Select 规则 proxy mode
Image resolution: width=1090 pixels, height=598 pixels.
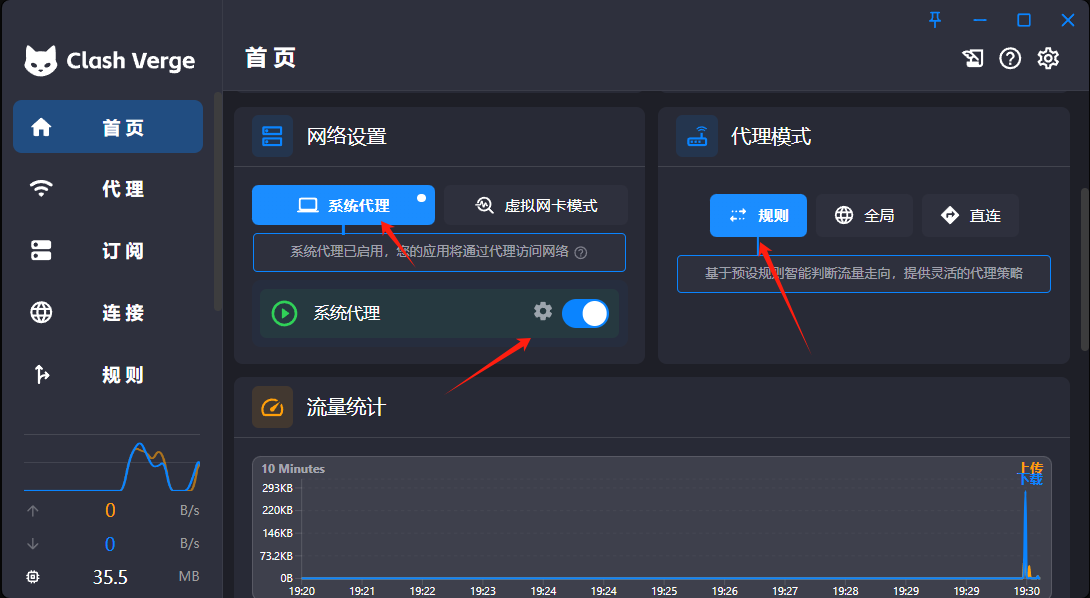click(758, 215)
